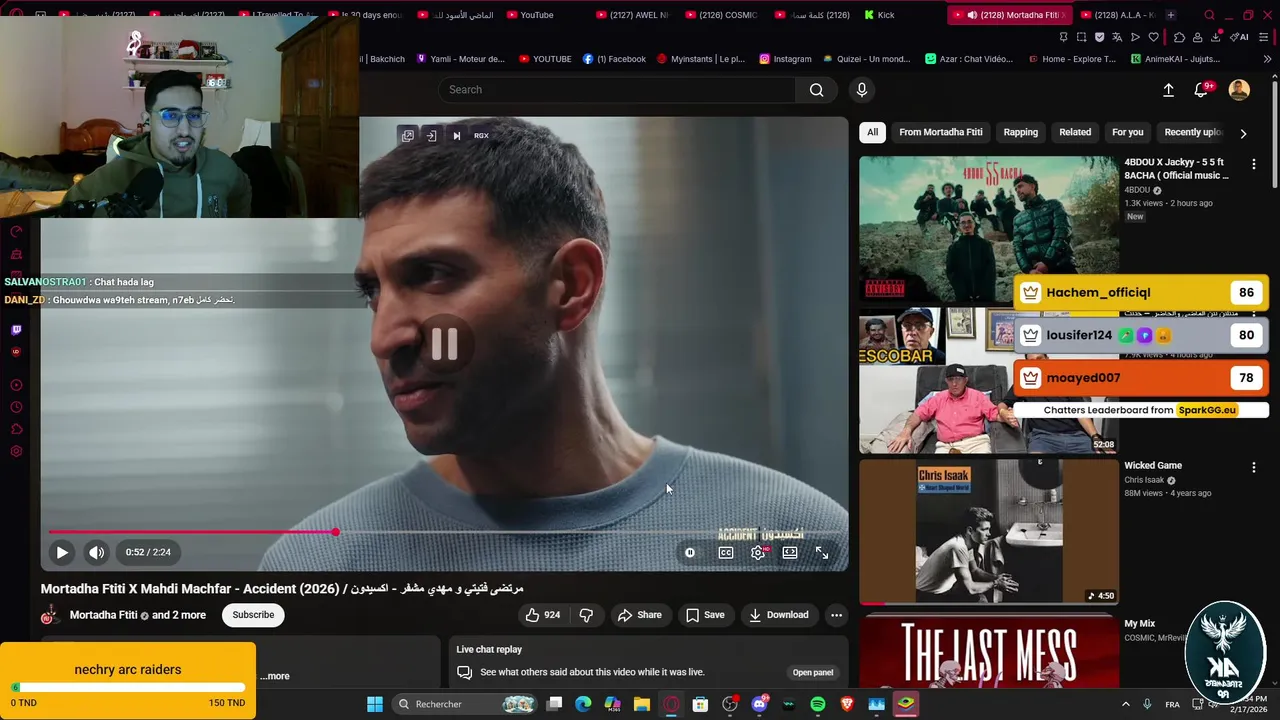This screenshot has width=1280, height=720.
Task: Open Spotify from the taskbar
Action: 818,704
